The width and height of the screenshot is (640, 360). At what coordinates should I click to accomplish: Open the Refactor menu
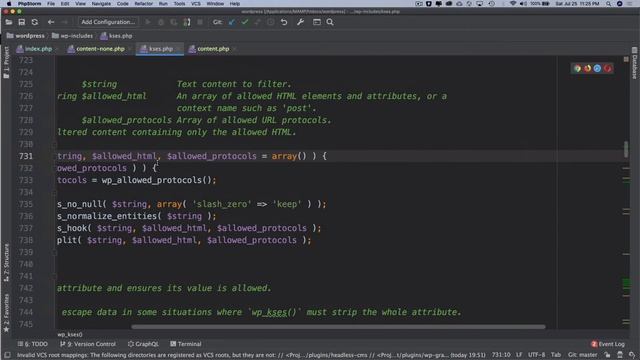point(143,4)
